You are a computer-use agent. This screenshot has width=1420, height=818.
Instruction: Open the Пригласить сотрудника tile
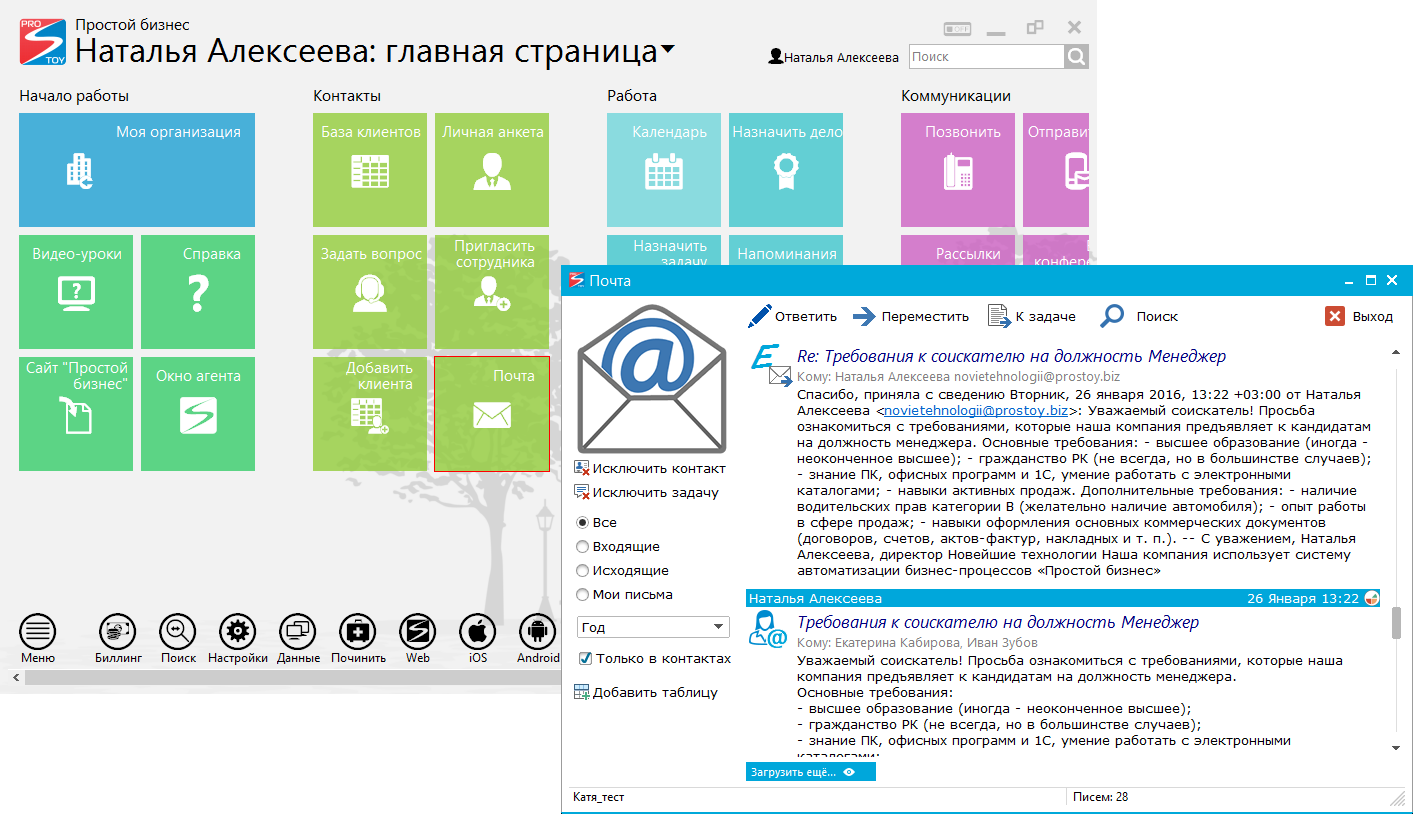(492, 292)
